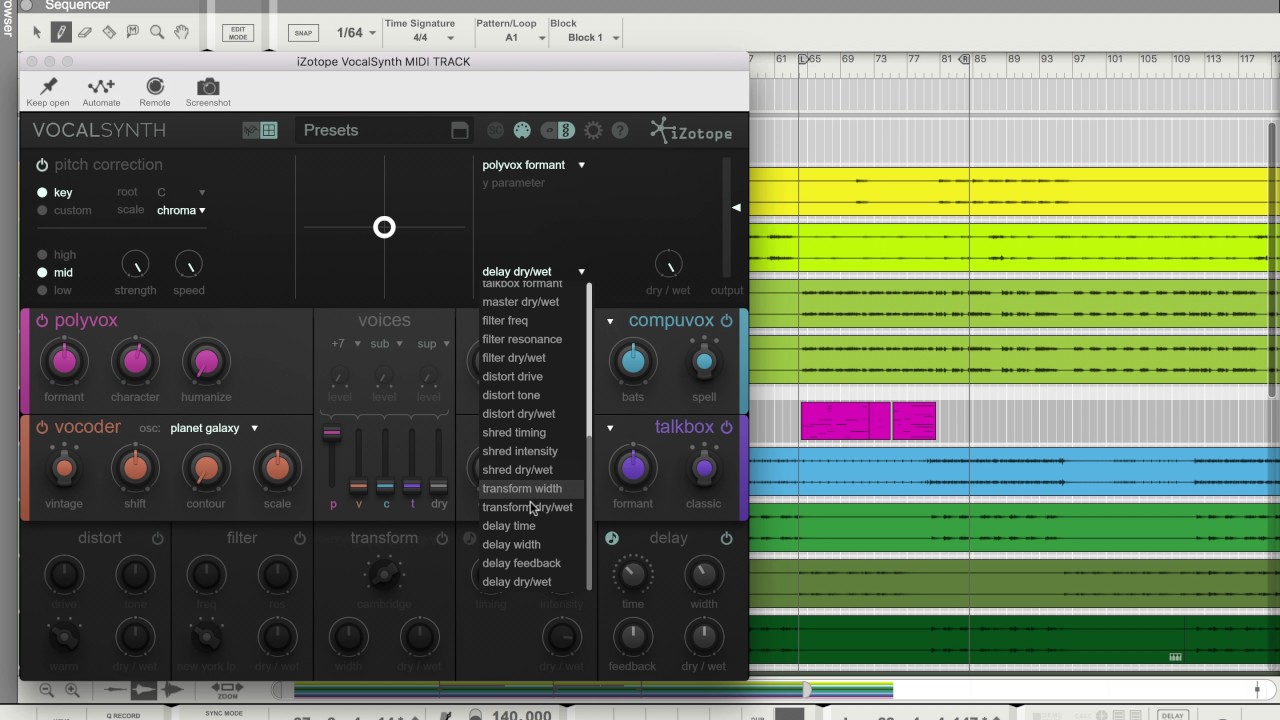Zoom in the sequencer horizontally

72,690
